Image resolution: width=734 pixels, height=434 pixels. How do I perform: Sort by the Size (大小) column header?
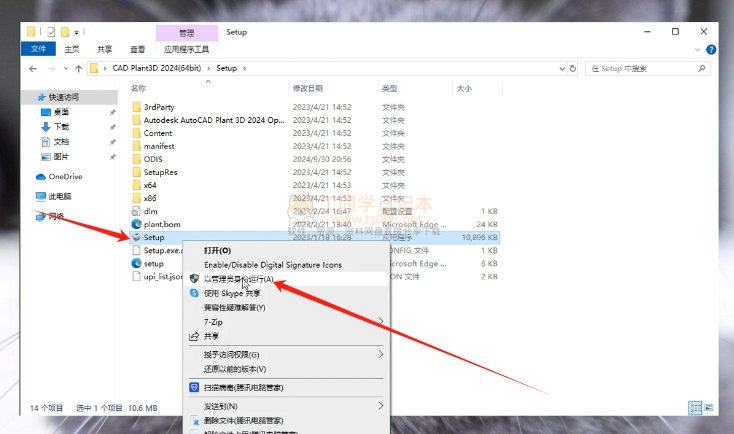point(464,88)
